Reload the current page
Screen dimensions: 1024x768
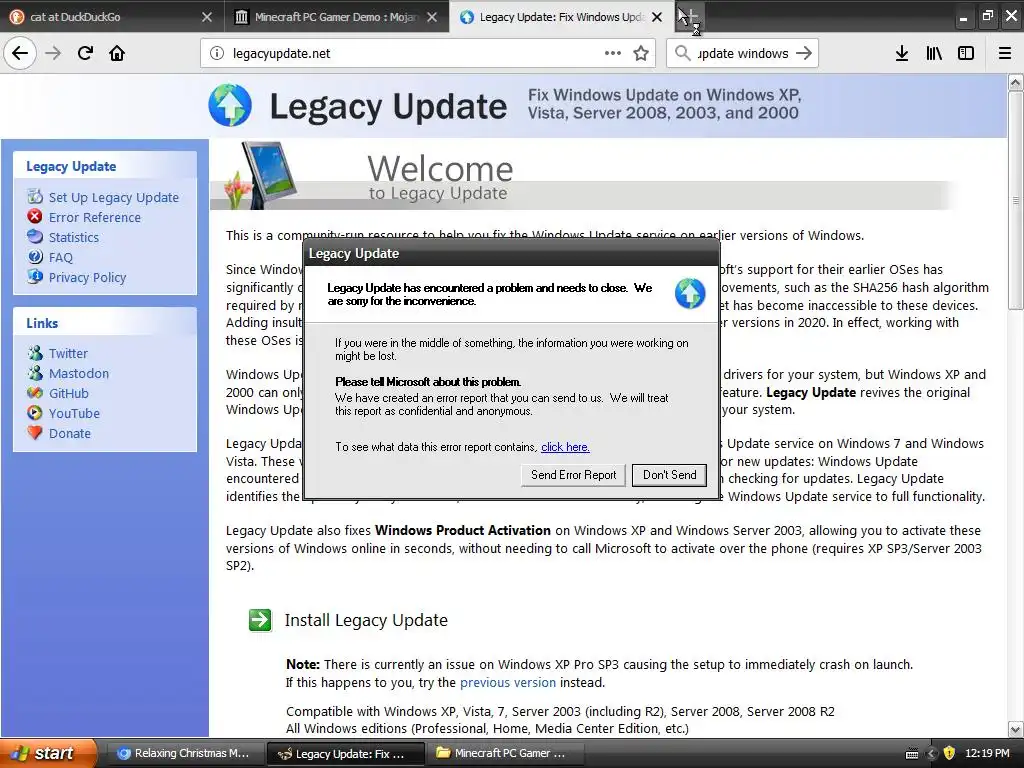pyautogui.click(x=85, y=53)
